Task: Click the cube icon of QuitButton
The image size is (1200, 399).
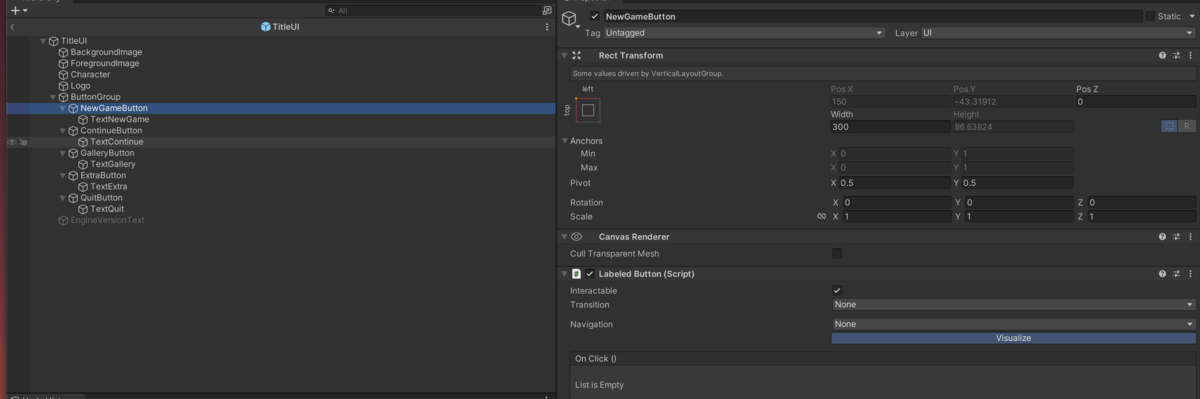Action: tap(73, 198)
